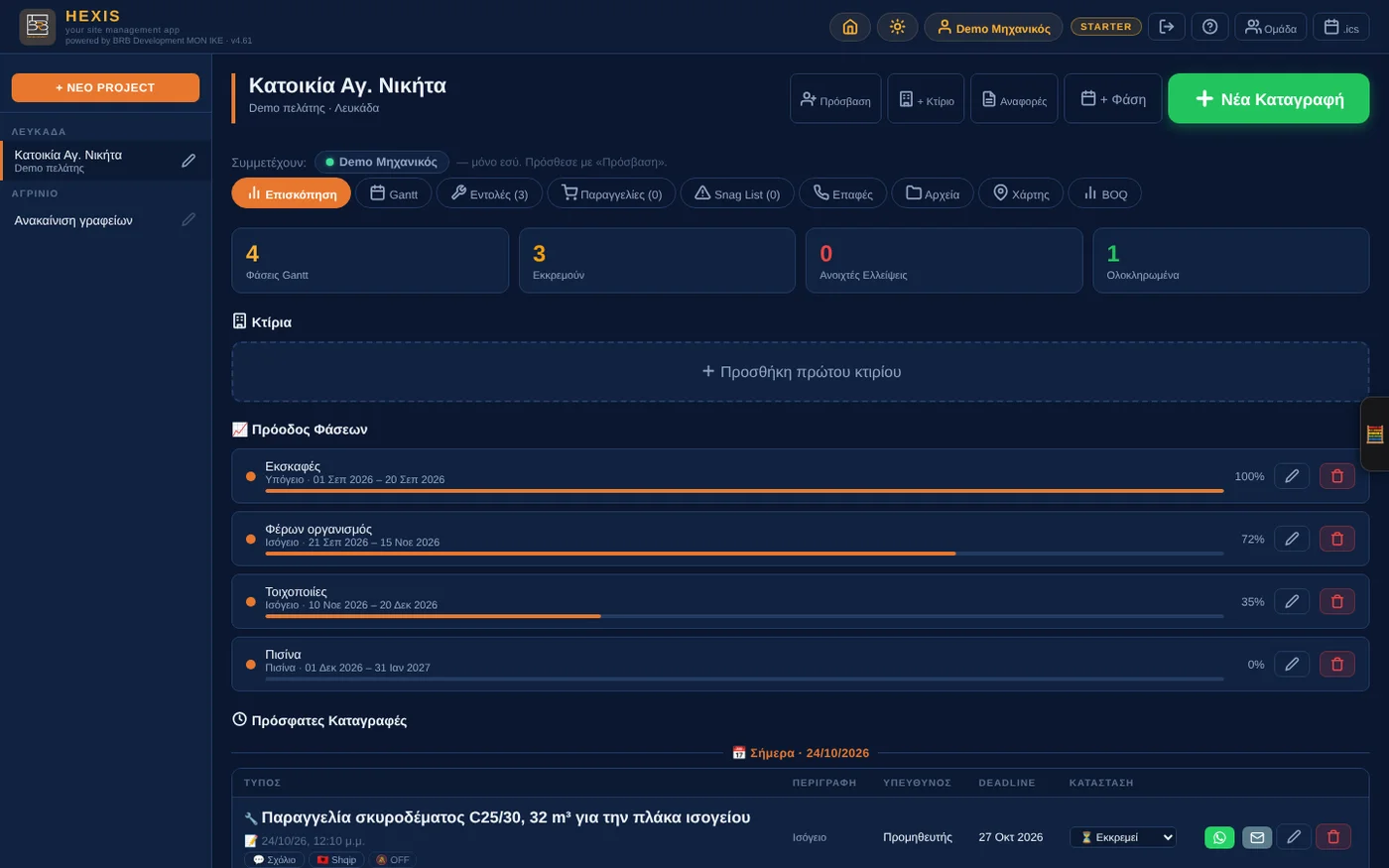Click the STARTER plan badge
Screen dimensions: 1389x868
1105,27
